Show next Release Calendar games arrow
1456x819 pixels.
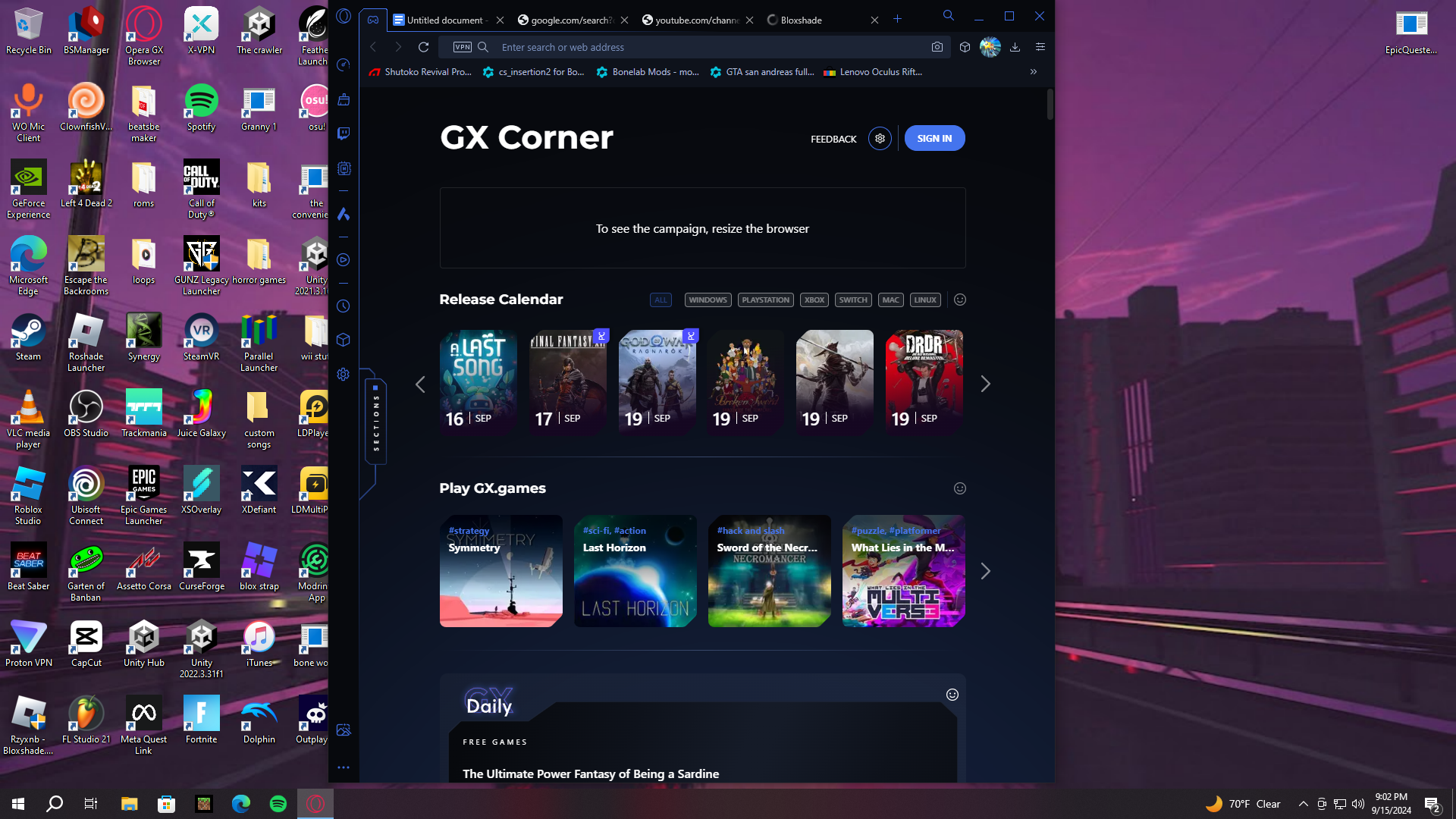(x=985, y=384)
